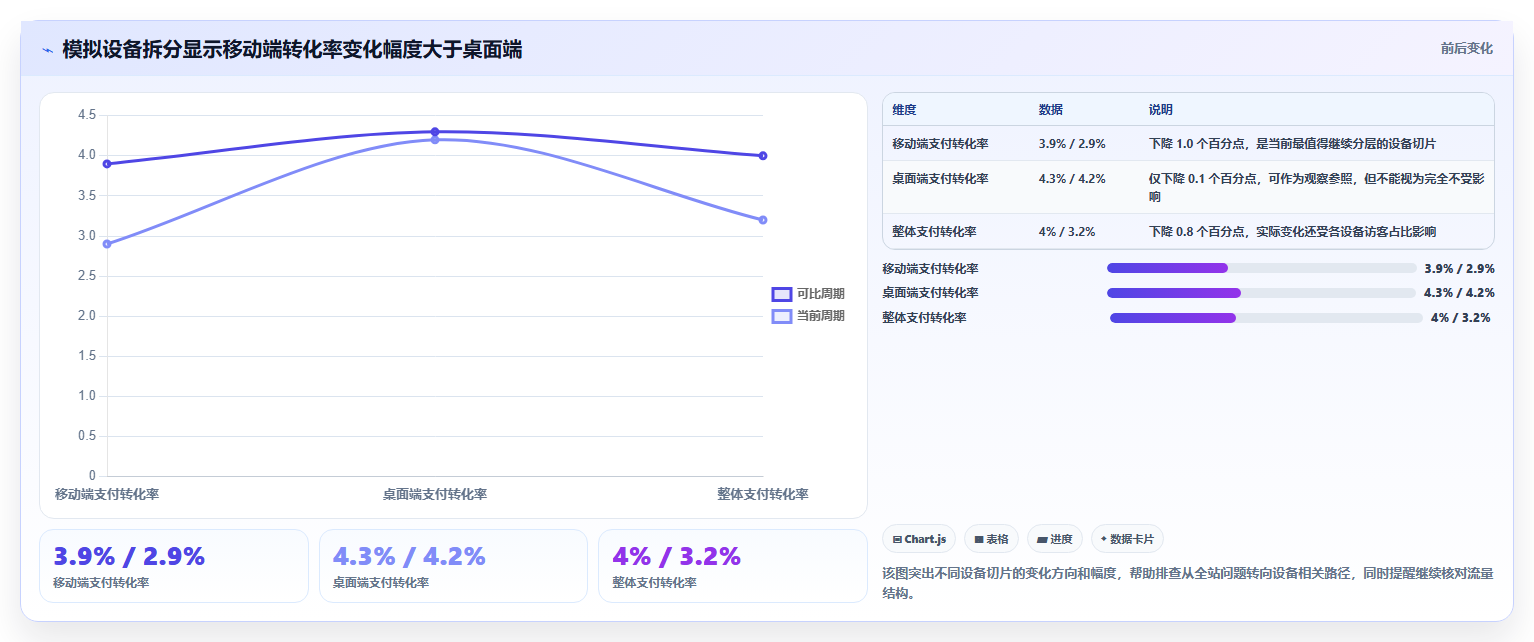
Task: Click the 桌面端支付转化率 label beside its progress bar
Action: [931, 293]
